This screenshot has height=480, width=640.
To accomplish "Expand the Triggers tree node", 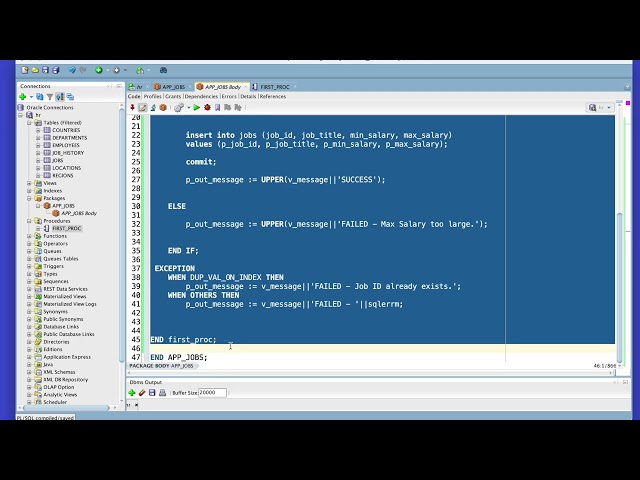I will (x=30, y=266).
